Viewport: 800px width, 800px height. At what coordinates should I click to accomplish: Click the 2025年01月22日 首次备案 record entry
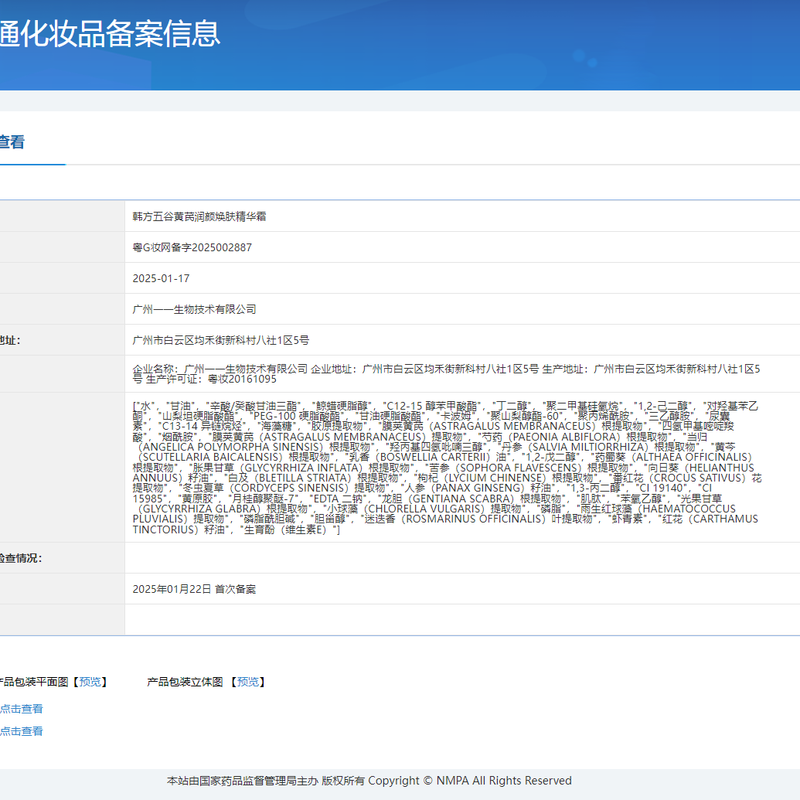194,589
